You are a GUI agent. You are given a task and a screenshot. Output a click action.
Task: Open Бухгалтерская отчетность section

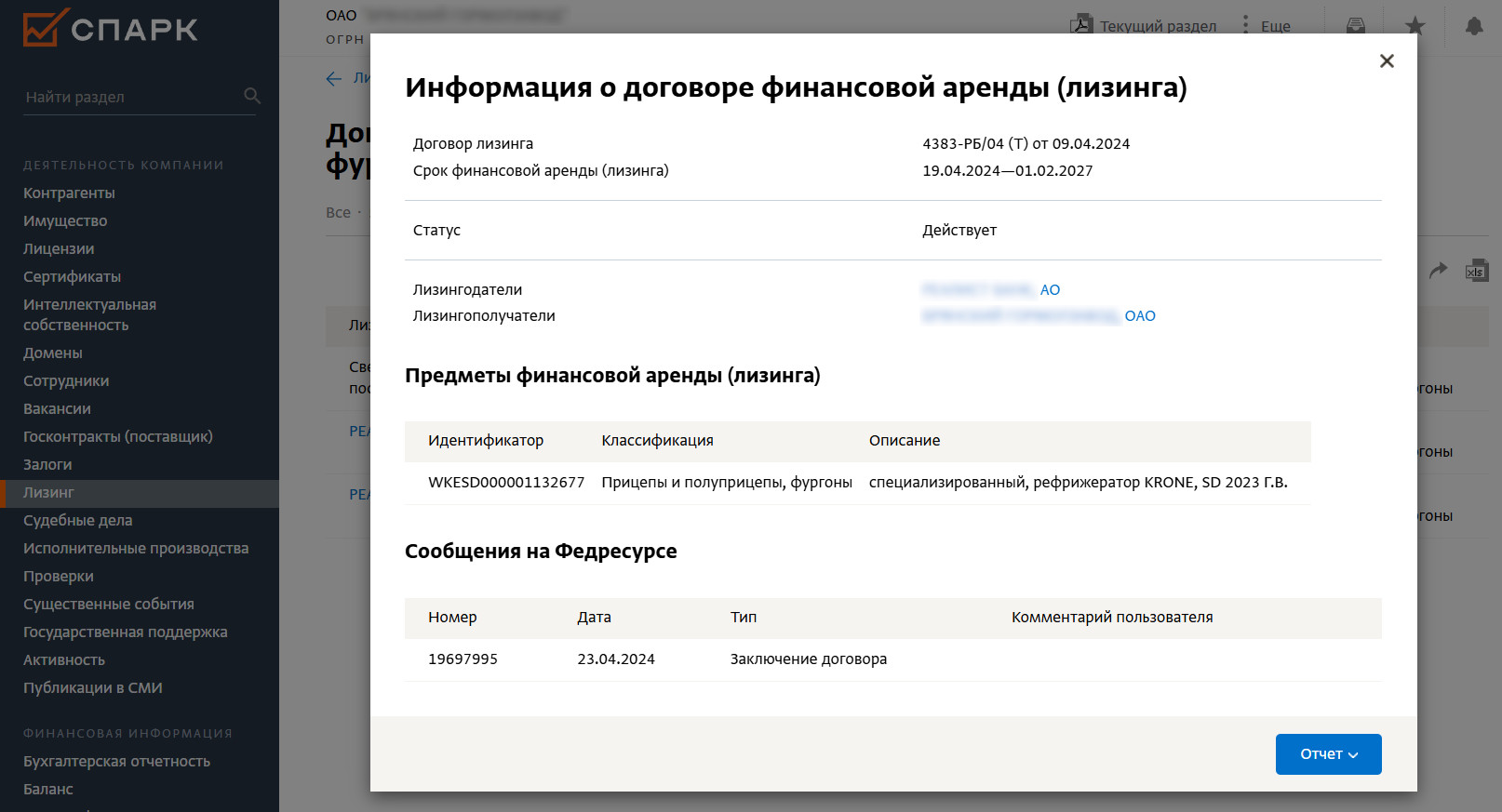click(116, 762)
